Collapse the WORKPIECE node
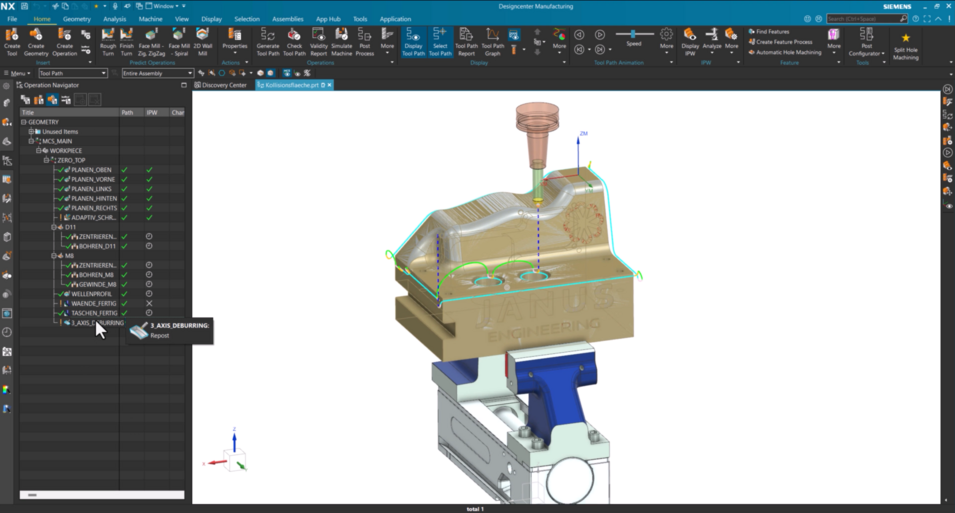 38,150
